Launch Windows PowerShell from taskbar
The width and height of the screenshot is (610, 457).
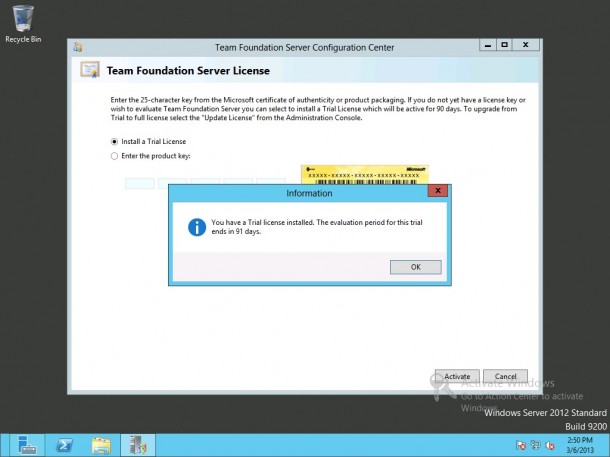65,445
